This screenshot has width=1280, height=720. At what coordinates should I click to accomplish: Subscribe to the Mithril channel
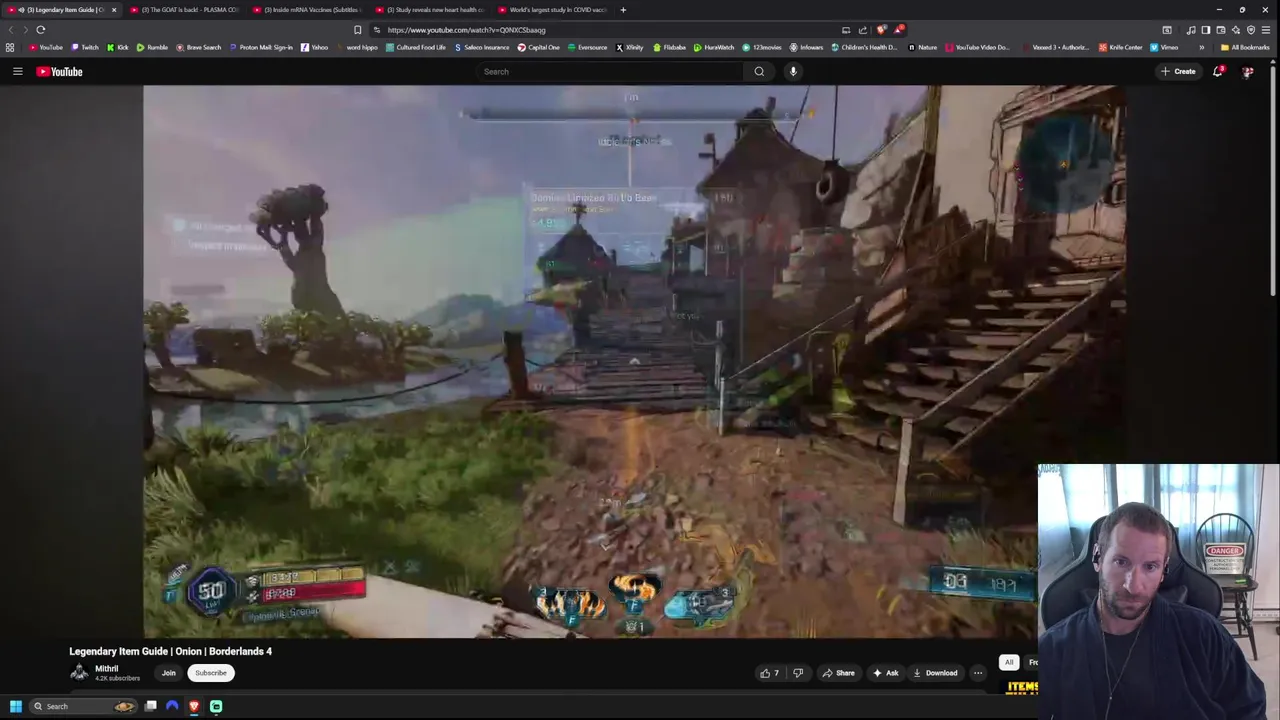point(210,673)
